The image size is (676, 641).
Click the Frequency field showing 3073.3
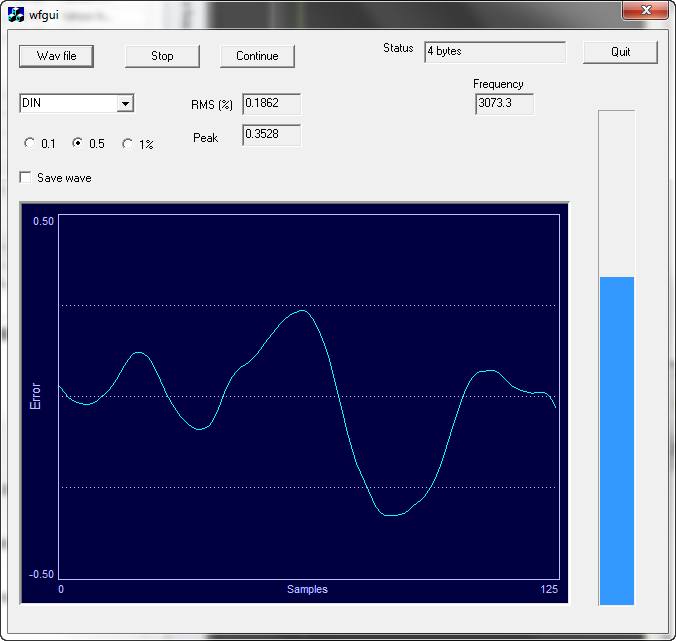(x=504, y=104)
